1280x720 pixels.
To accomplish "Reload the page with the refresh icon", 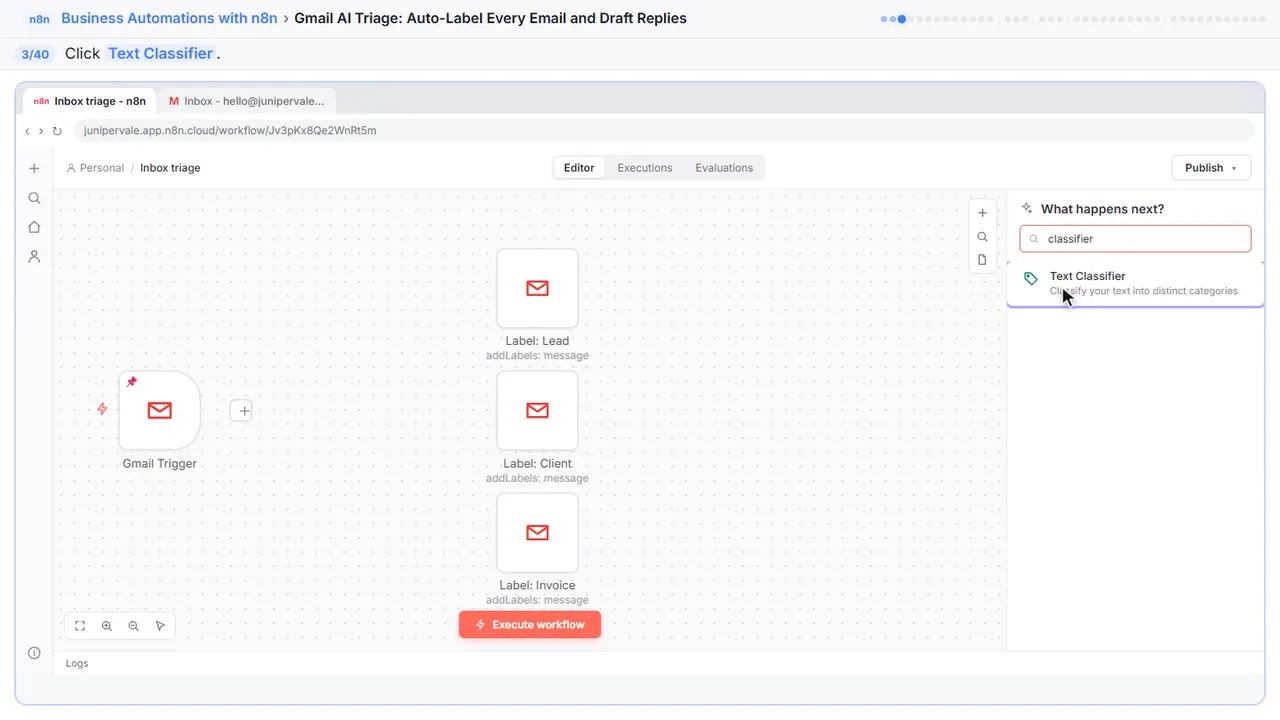I will [57, 131].
